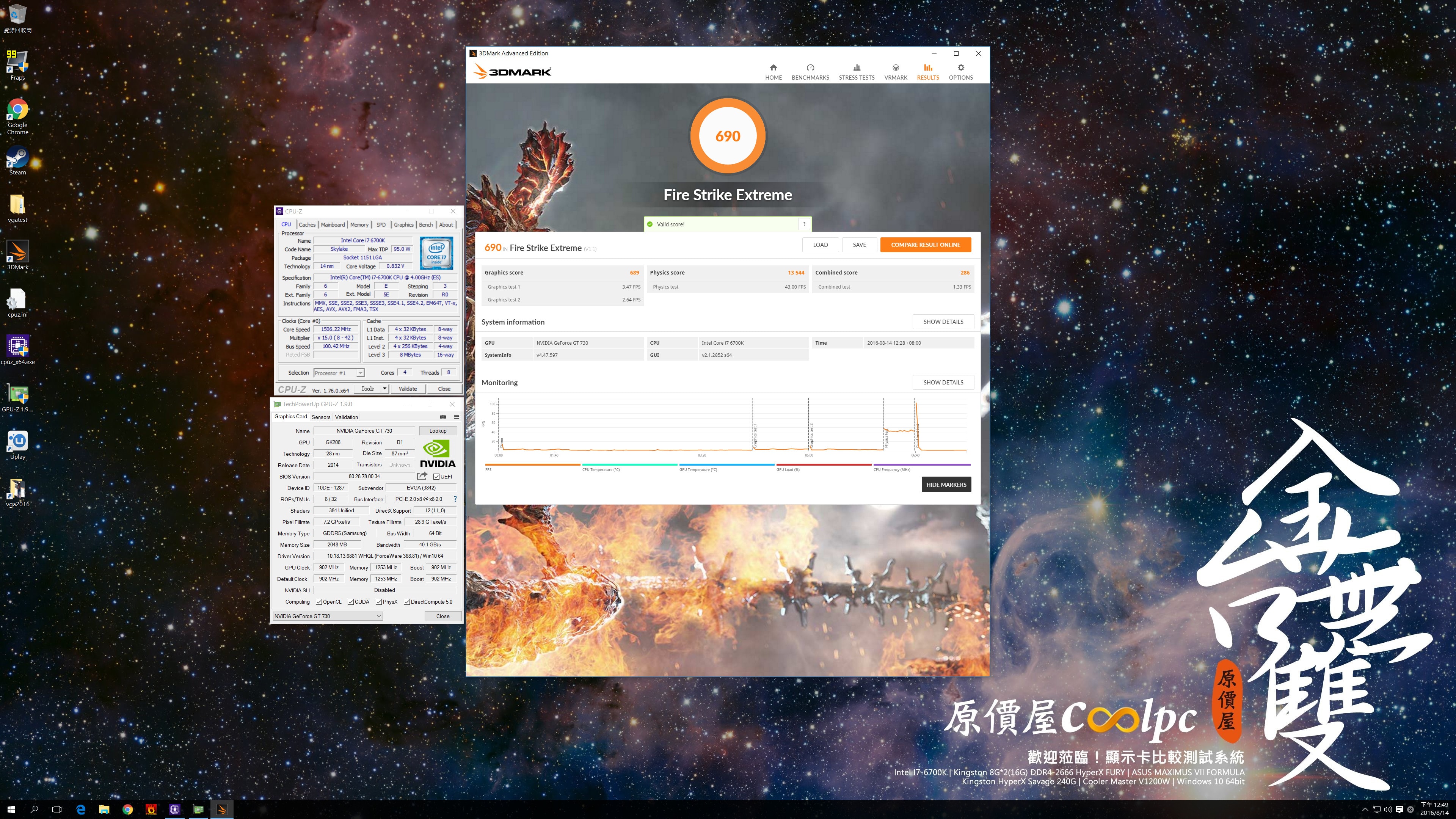Image resolution: width=1456 pixels, height=819 pixels.
Task: Click the Graphics test 1 marker on chart
Action: pyautogui.click(x=755, y=435)
